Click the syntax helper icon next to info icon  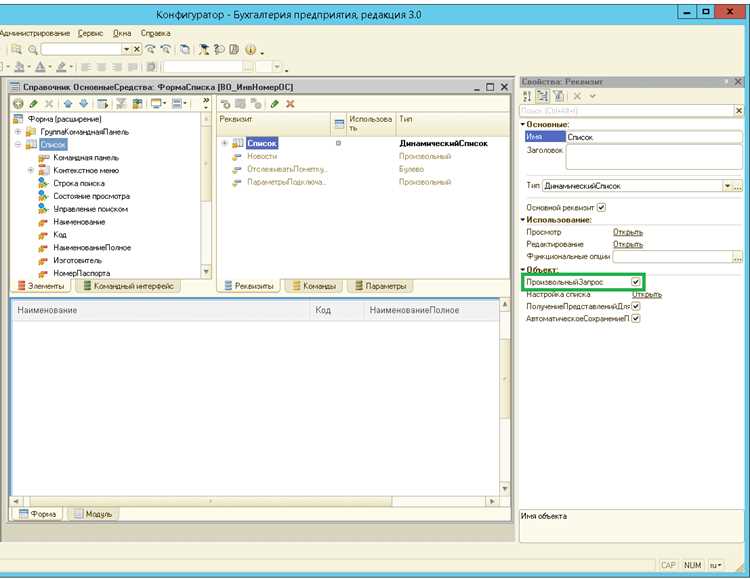(x=234, y=49)
